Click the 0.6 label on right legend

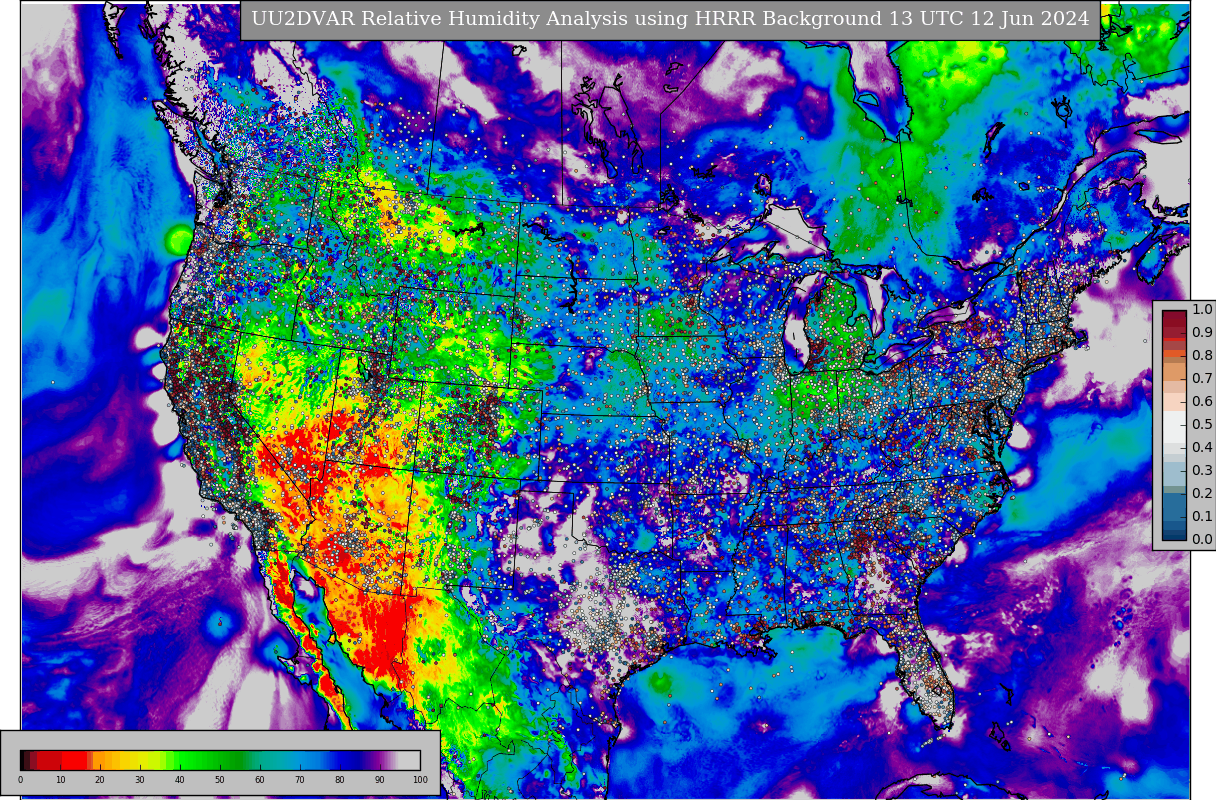(1202, 402)
